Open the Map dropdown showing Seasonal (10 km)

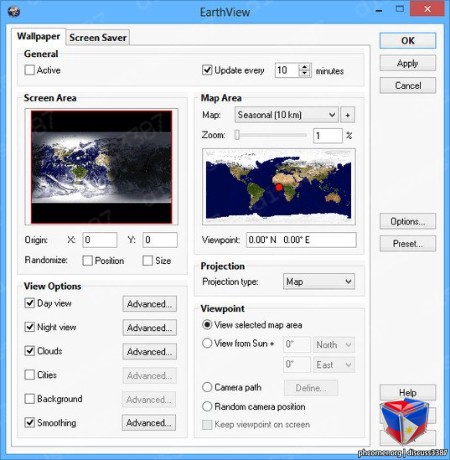point(286,115)
